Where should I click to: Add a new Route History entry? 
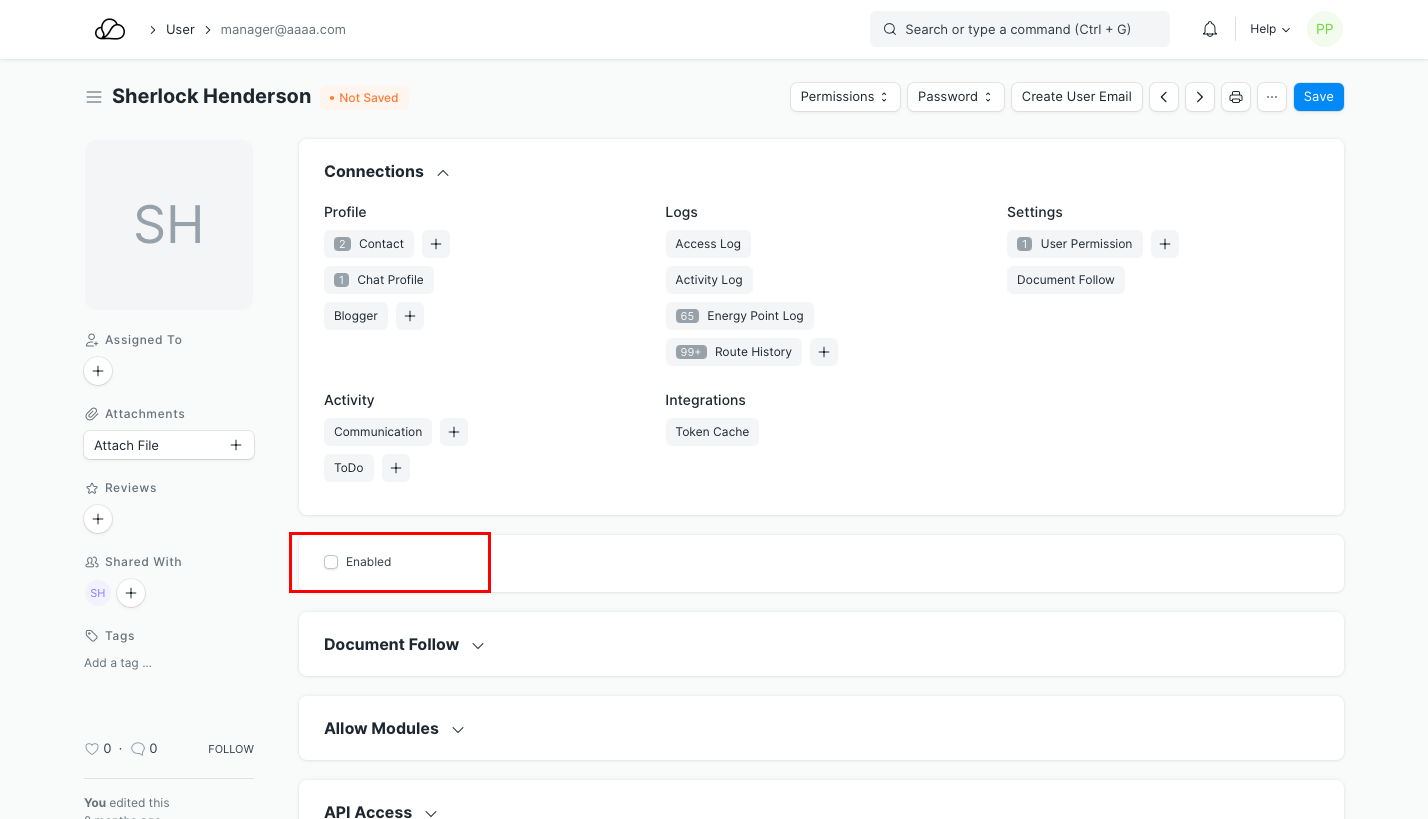823,352
